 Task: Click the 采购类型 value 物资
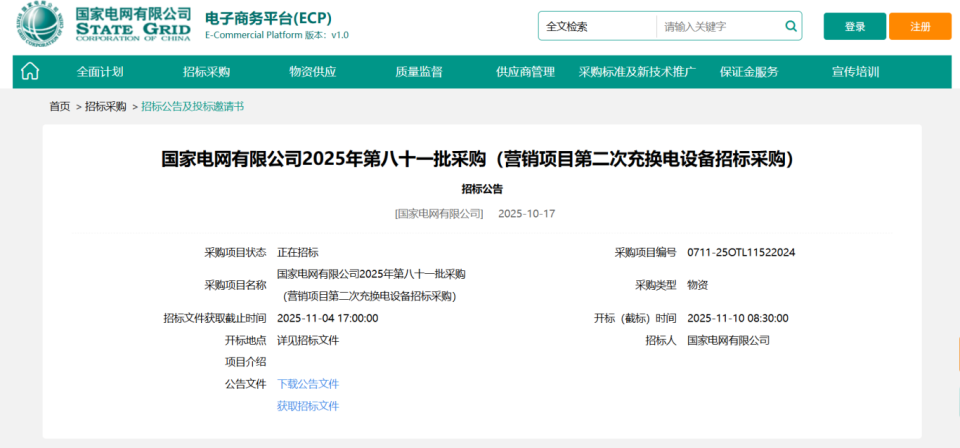click(x=698, y=285)
